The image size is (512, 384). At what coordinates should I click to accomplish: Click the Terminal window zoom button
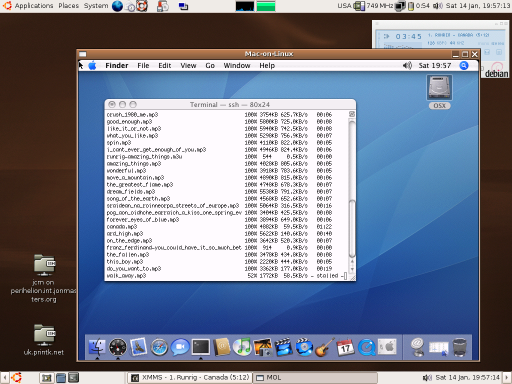[x=133, y=104]
